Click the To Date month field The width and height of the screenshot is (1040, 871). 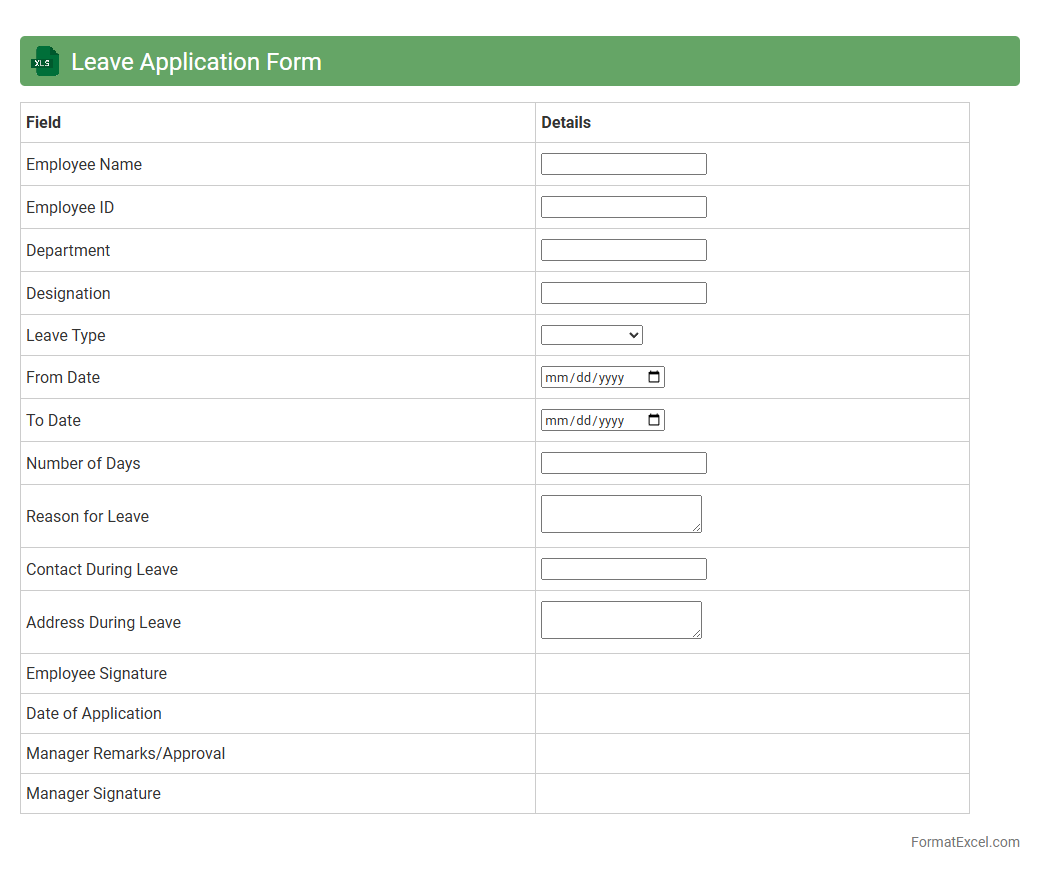pyautogui.click(x=556, y=420)
